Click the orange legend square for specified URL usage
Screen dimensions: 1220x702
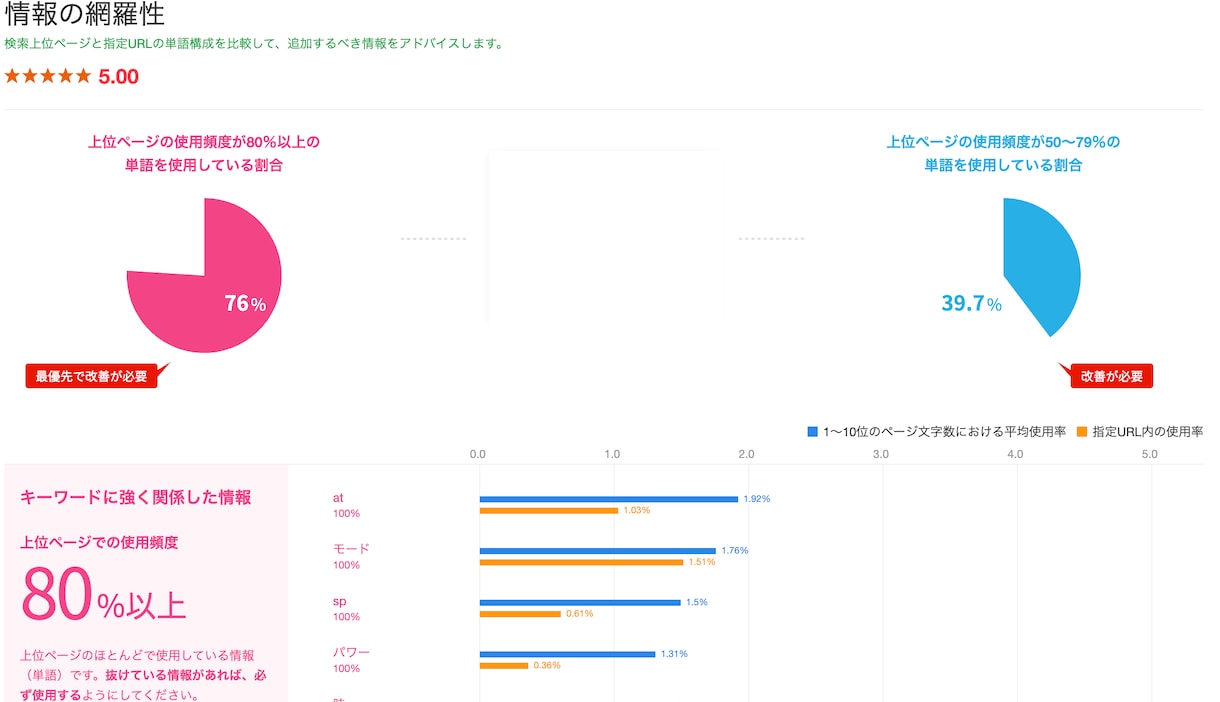[1082, 432]
